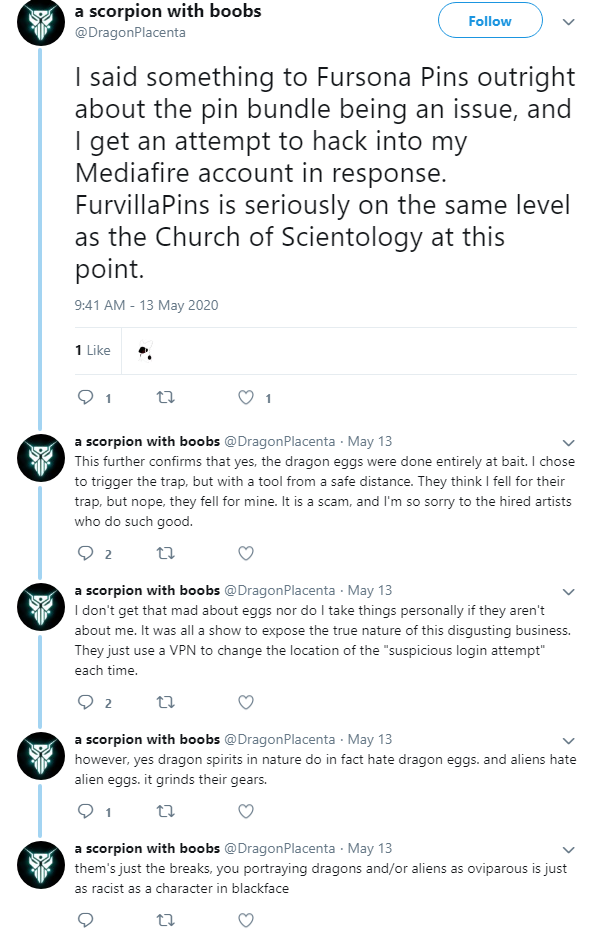Reply to the dragon eggs bait tweet
Image resolution: width=606 pixels, height=936 pixels.
click(x=86, y=553)
